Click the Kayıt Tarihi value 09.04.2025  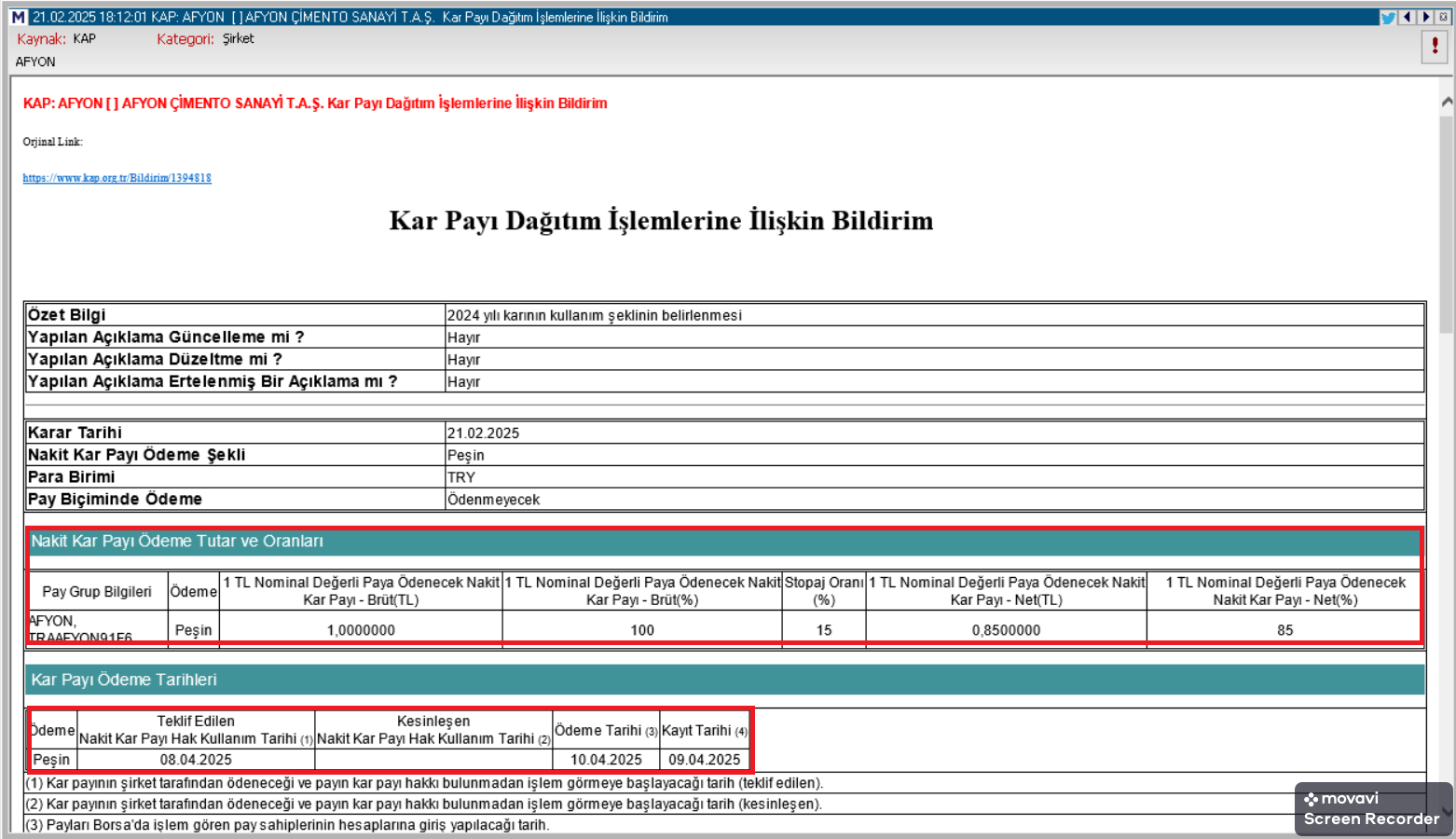pyautogui.click(x=704, y=760)
